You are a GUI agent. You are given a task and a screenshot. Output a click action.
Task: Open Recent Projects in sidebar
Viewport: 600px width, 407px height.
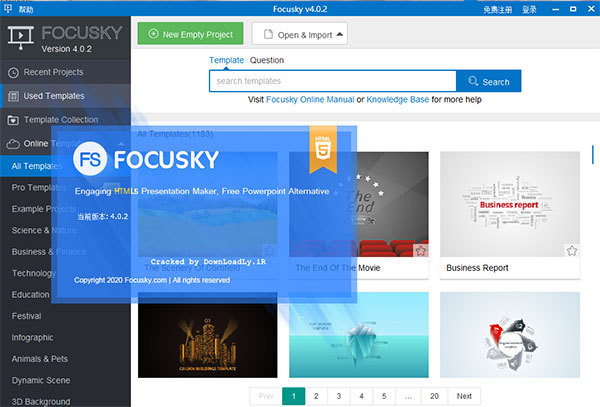point(65,72)
